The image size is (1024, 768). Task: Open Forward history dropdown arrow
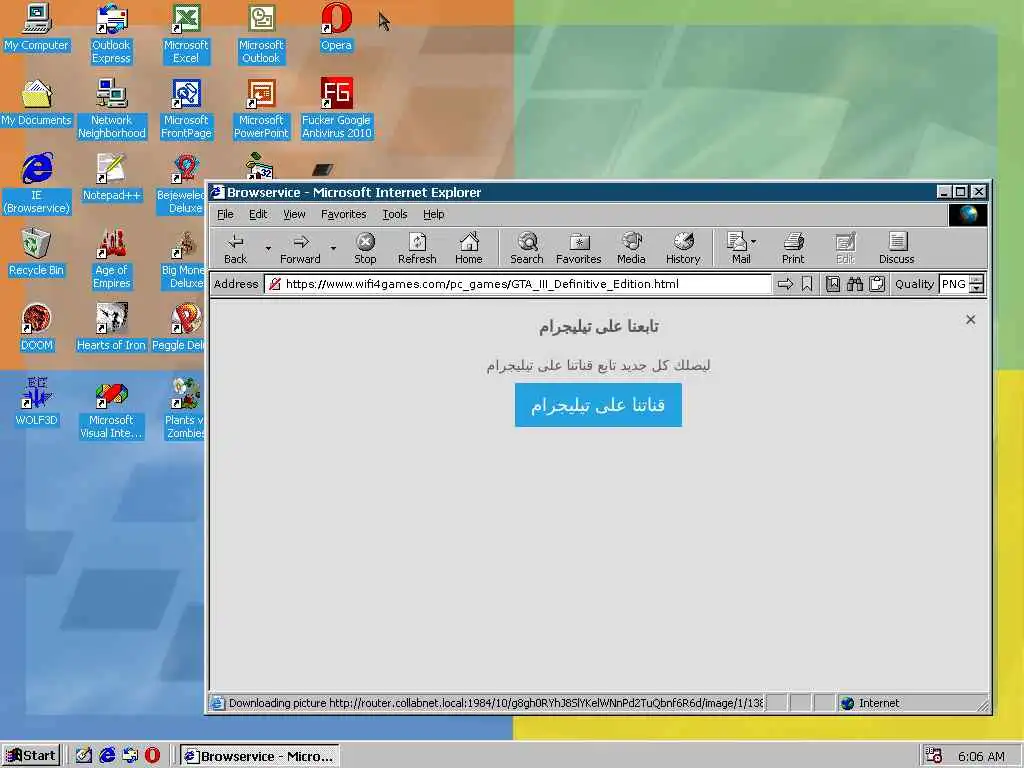[333, 249]
